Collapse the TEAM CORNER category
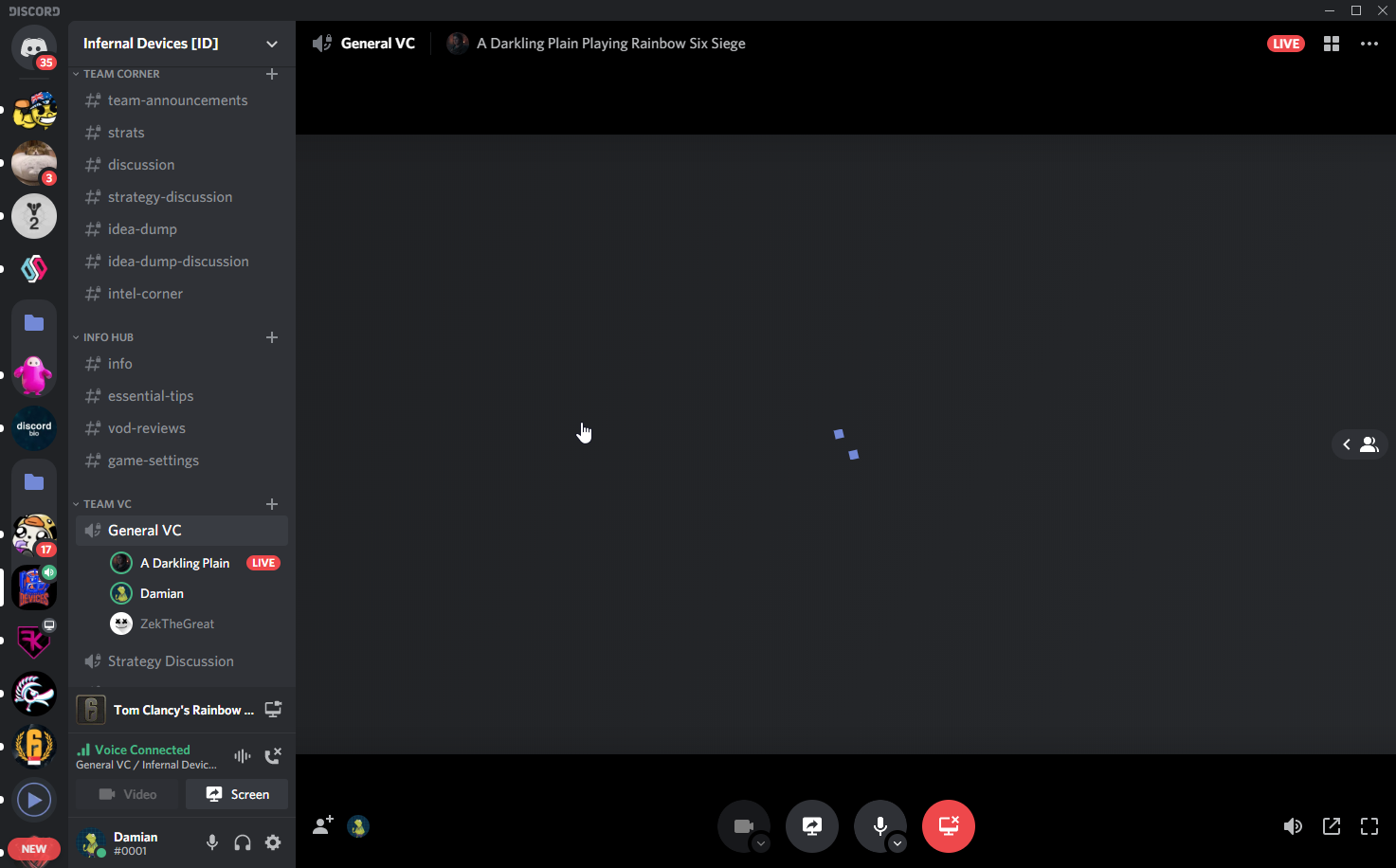 coord(121,74)
